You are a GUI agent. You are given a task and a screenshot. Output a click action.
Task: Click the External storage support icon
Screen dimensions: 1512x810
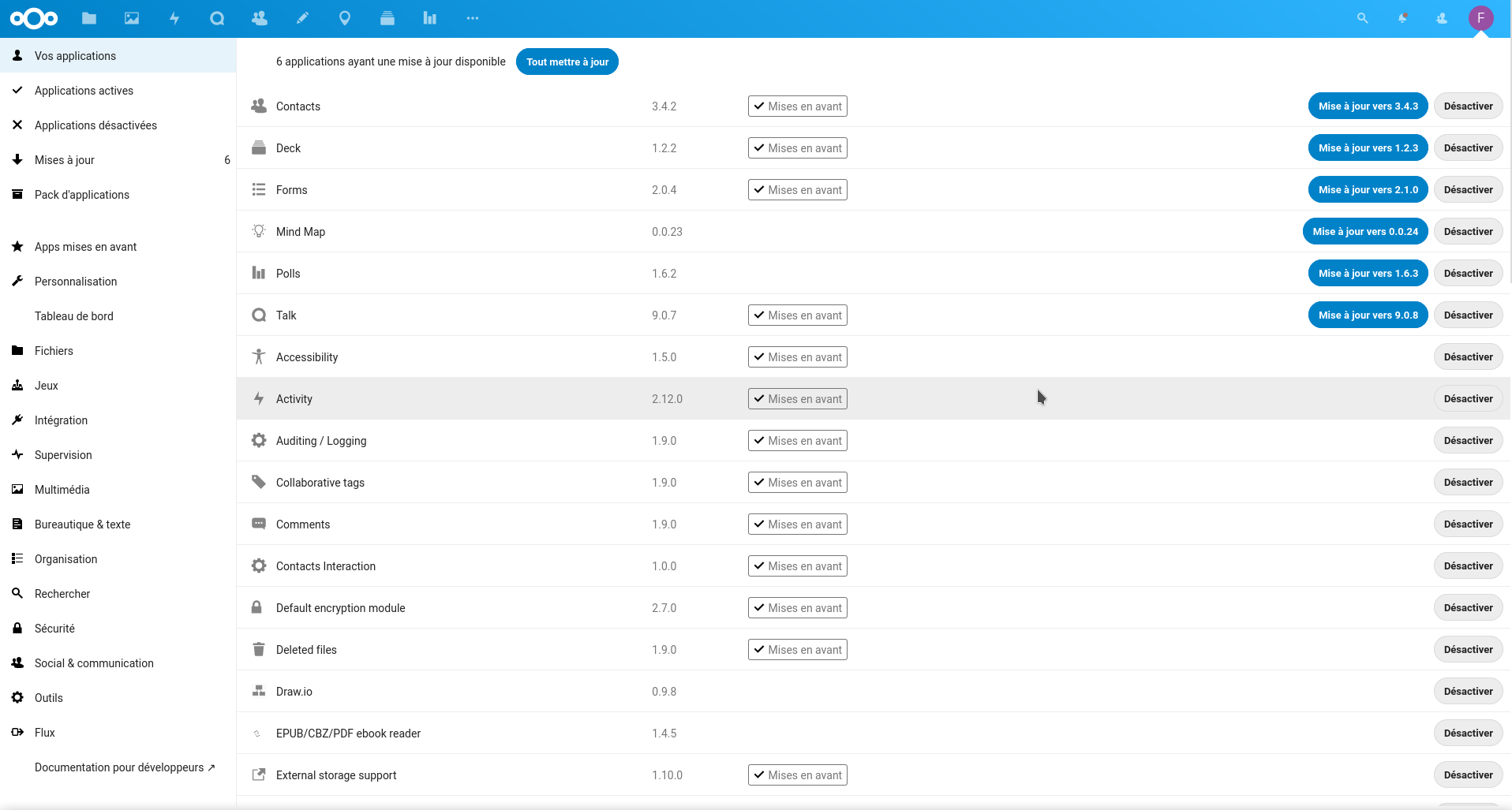(x=258, y=775)
